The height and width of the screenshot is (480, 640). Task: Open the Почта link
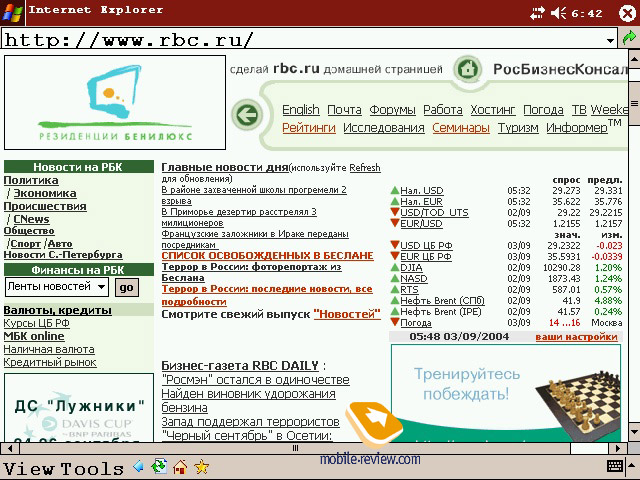click(344, 110)
